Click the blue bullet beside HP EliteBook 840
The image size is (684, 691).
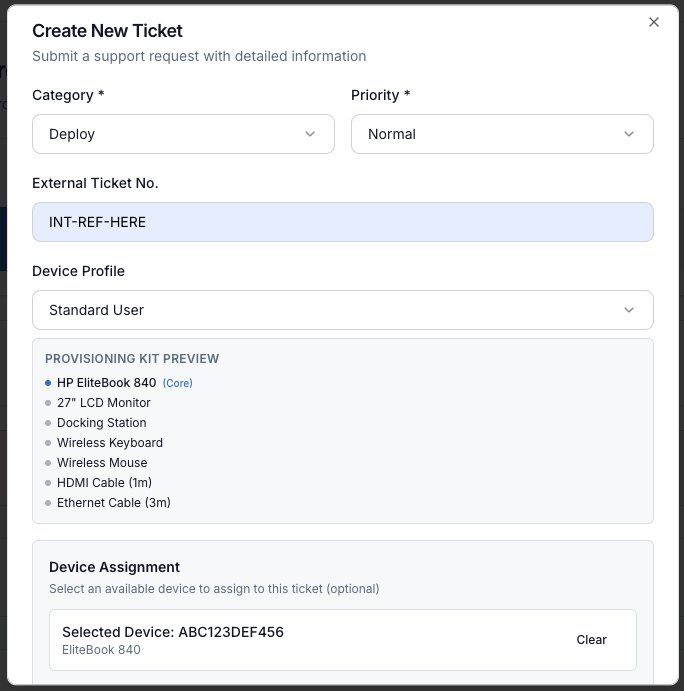(x=48, y=383)
